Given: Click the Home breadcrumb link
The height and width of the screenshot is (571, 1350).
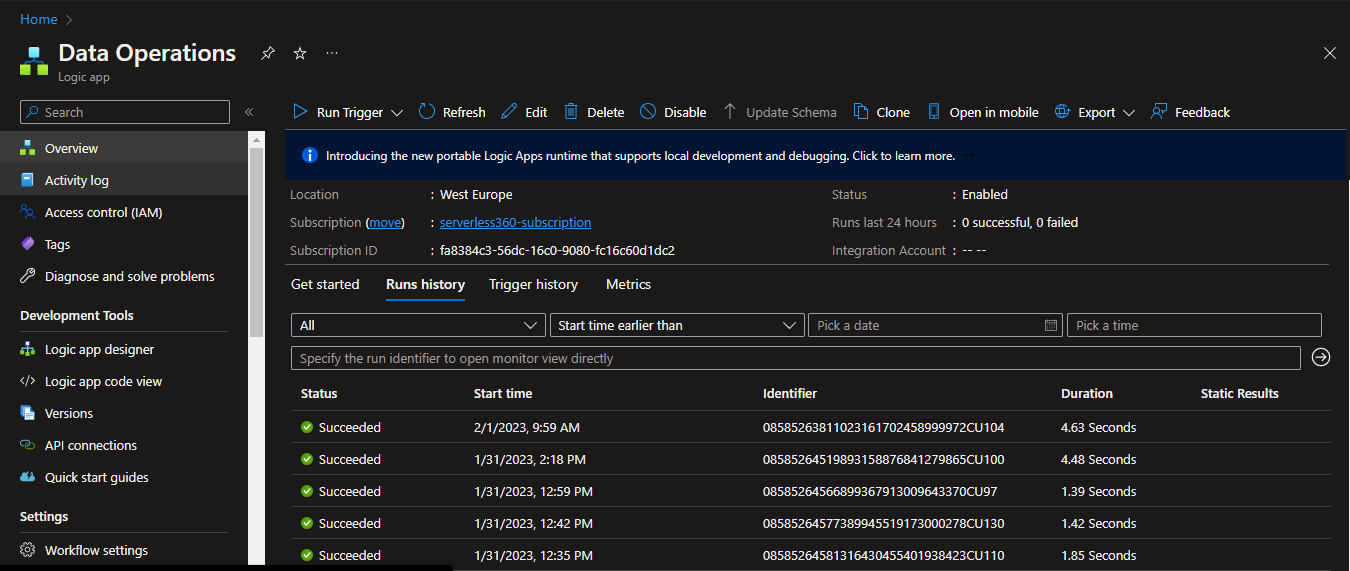Looking at the screenshot, I should pos(39,19).
